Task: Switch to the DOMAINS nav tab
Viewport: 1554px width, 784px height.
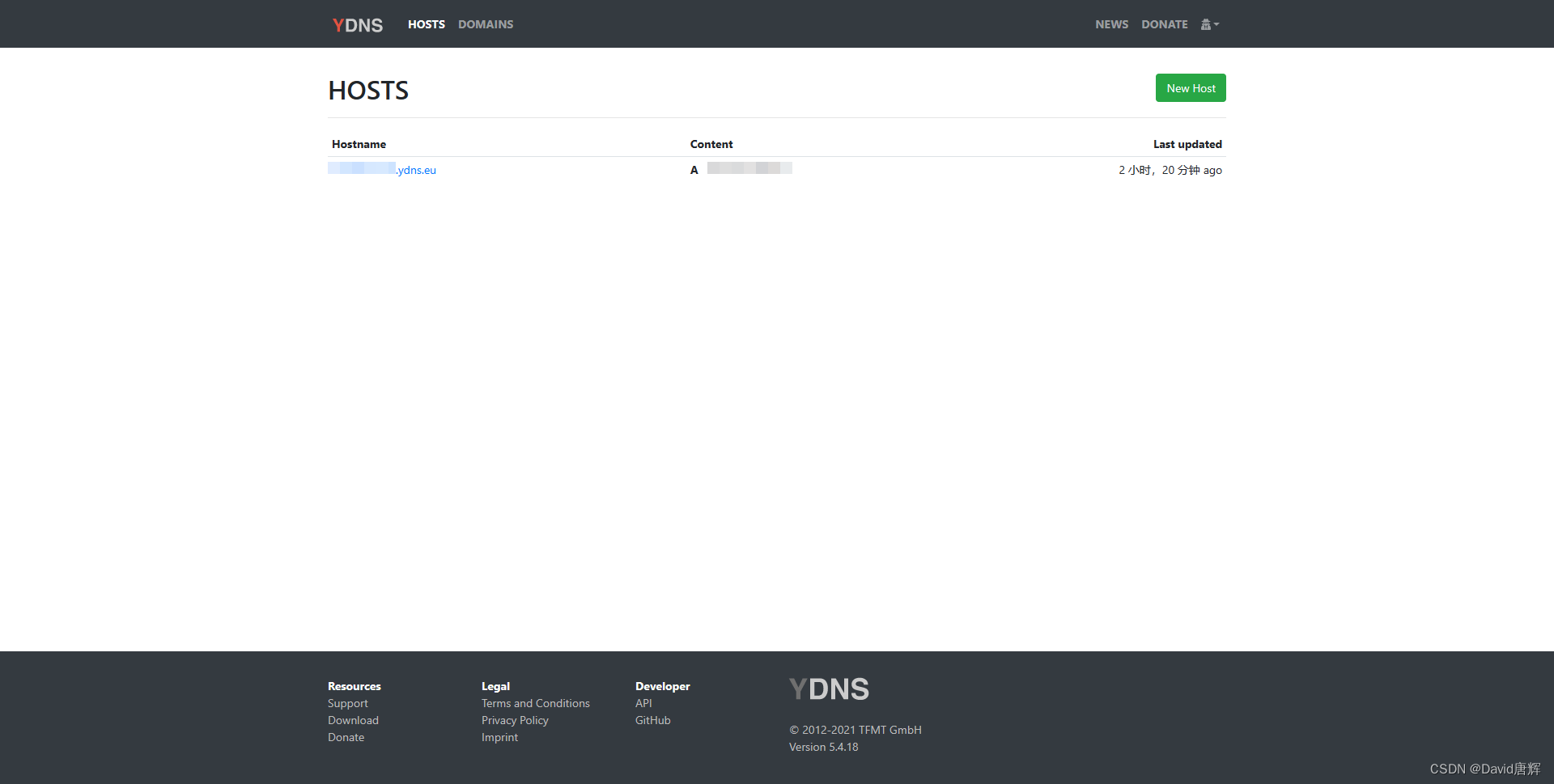Action: coord(486,24)
